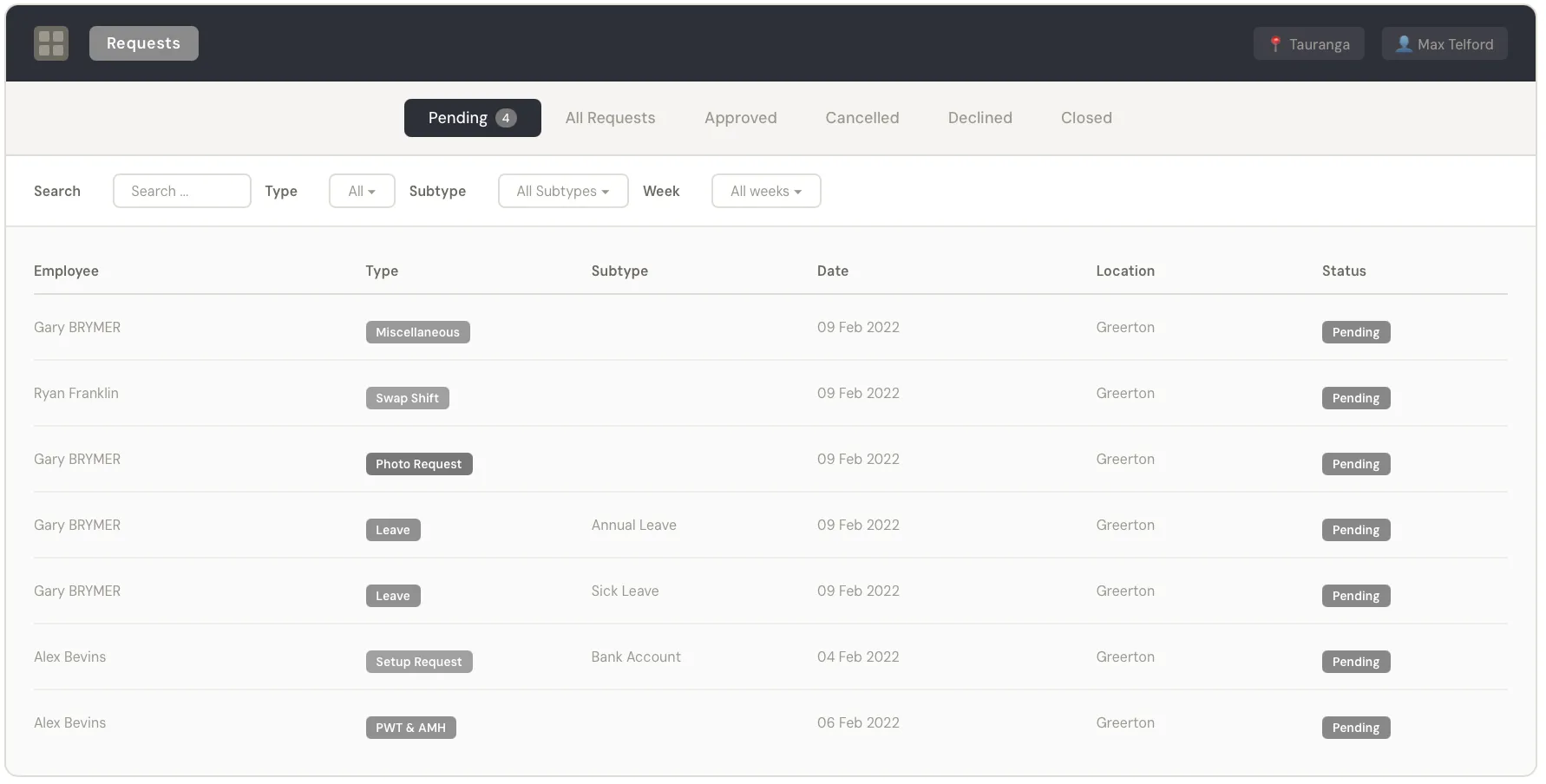The image size is (1546, 784).
Task: Click the Subtype column header
Action: [619, 271]
